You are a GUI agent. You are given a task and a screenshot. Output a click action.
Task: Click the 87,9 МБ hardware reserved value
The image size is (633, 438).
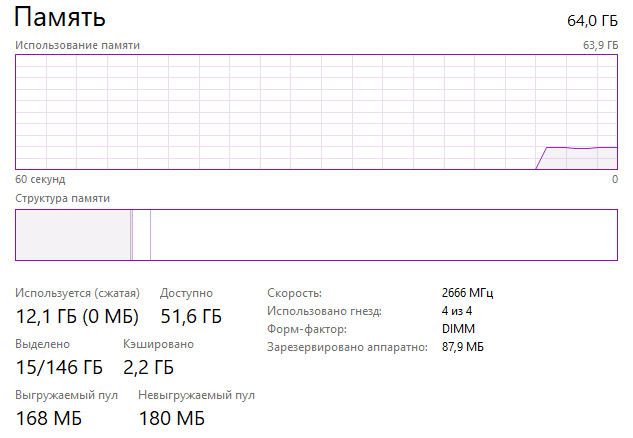tap(462, 347)
